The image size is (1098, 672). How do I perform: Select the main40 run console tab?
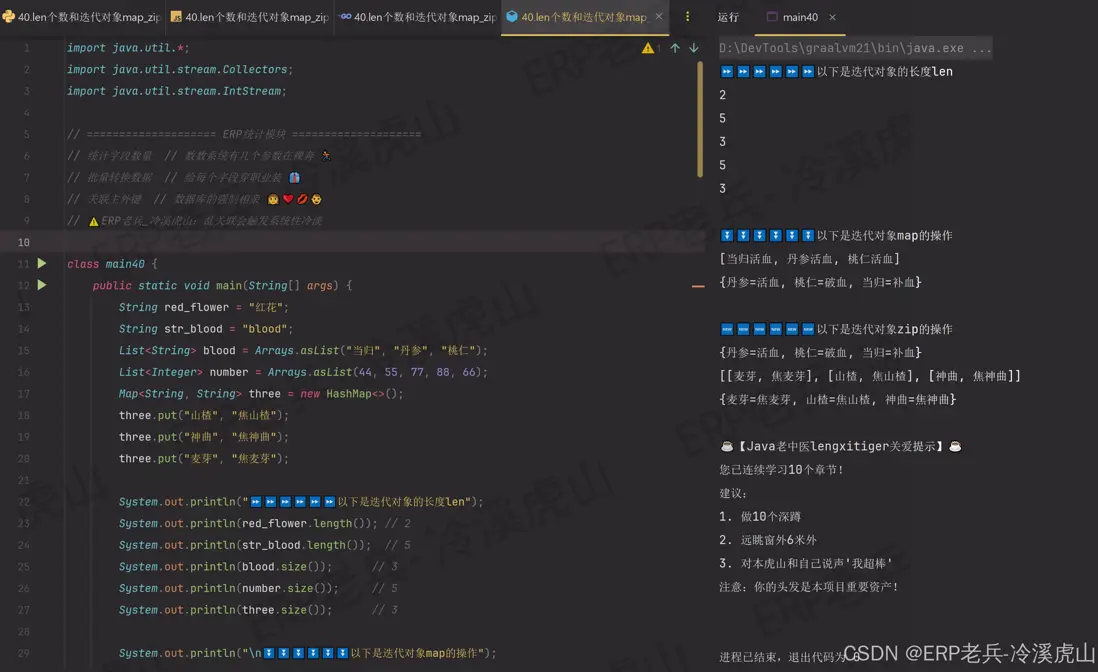[x=798, y=17]
